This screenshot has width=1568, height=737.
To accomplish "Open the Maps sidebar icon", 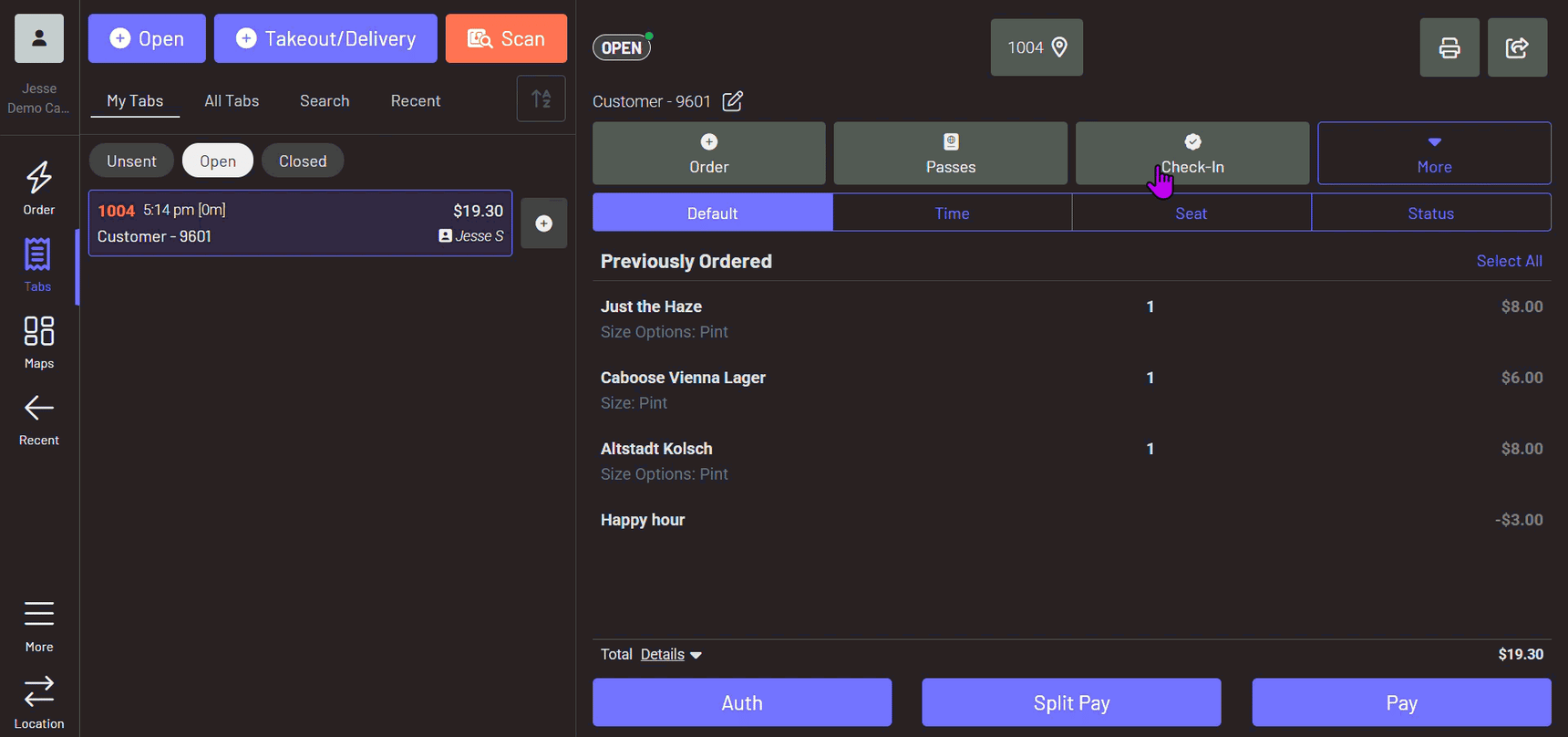I will [x=38, y=341].
